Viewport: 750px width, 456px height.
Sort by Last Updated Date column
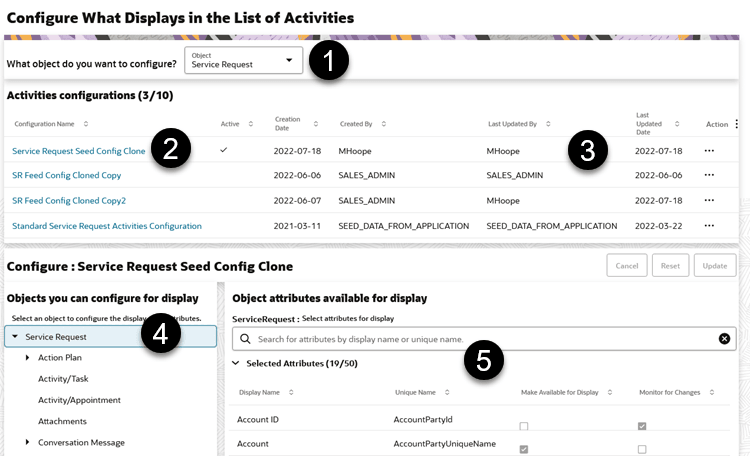coord(679,124)
